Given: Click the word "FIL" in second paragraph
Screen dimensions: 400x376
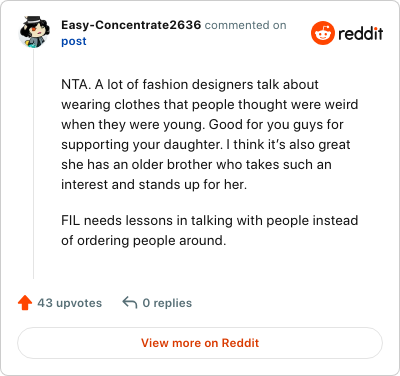Looking at the screenshot, I should (71, 220).
